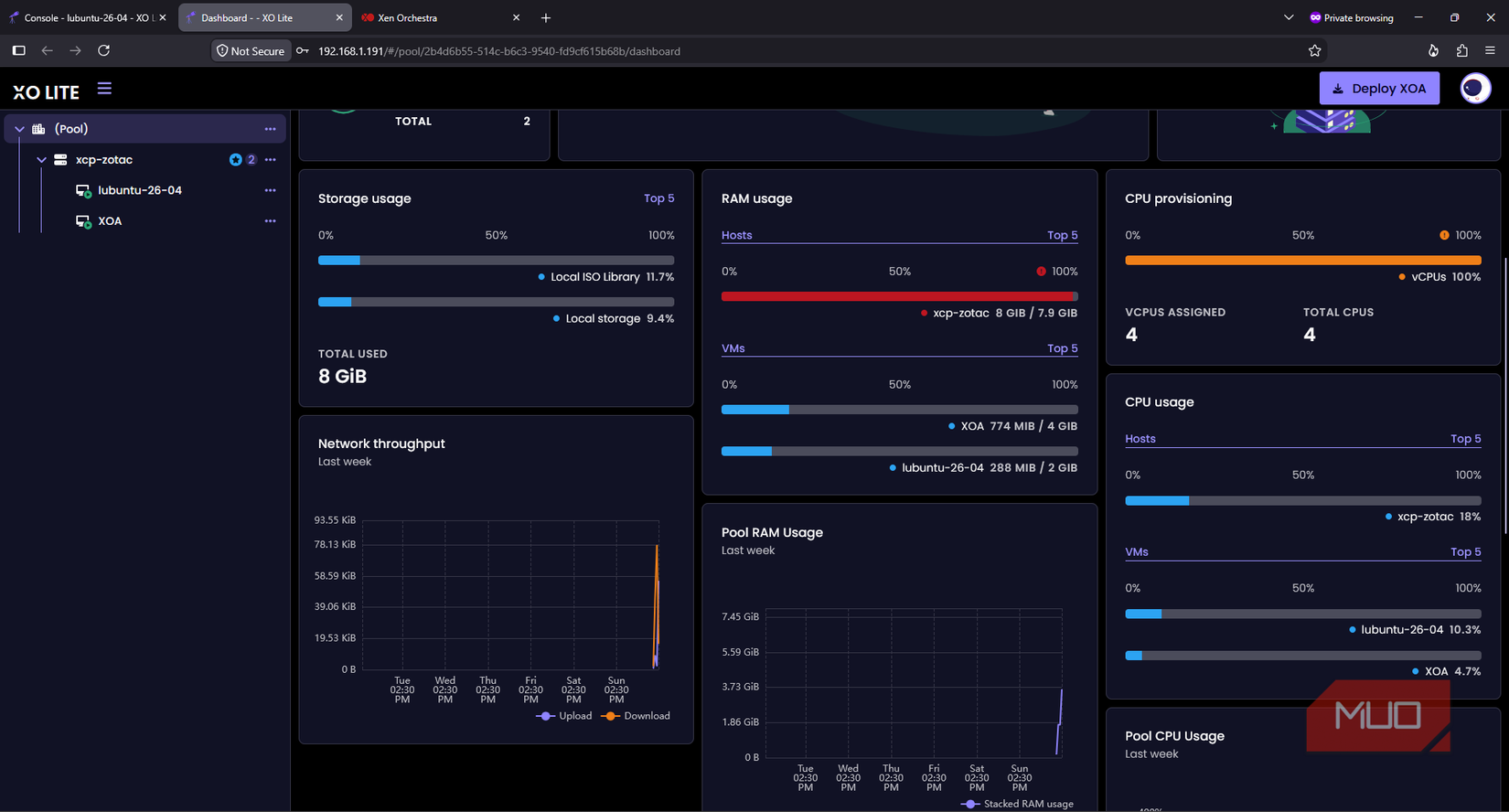Click VMs heading in CPU usage
1509x812 pixels.
(x=1136, y=552)
